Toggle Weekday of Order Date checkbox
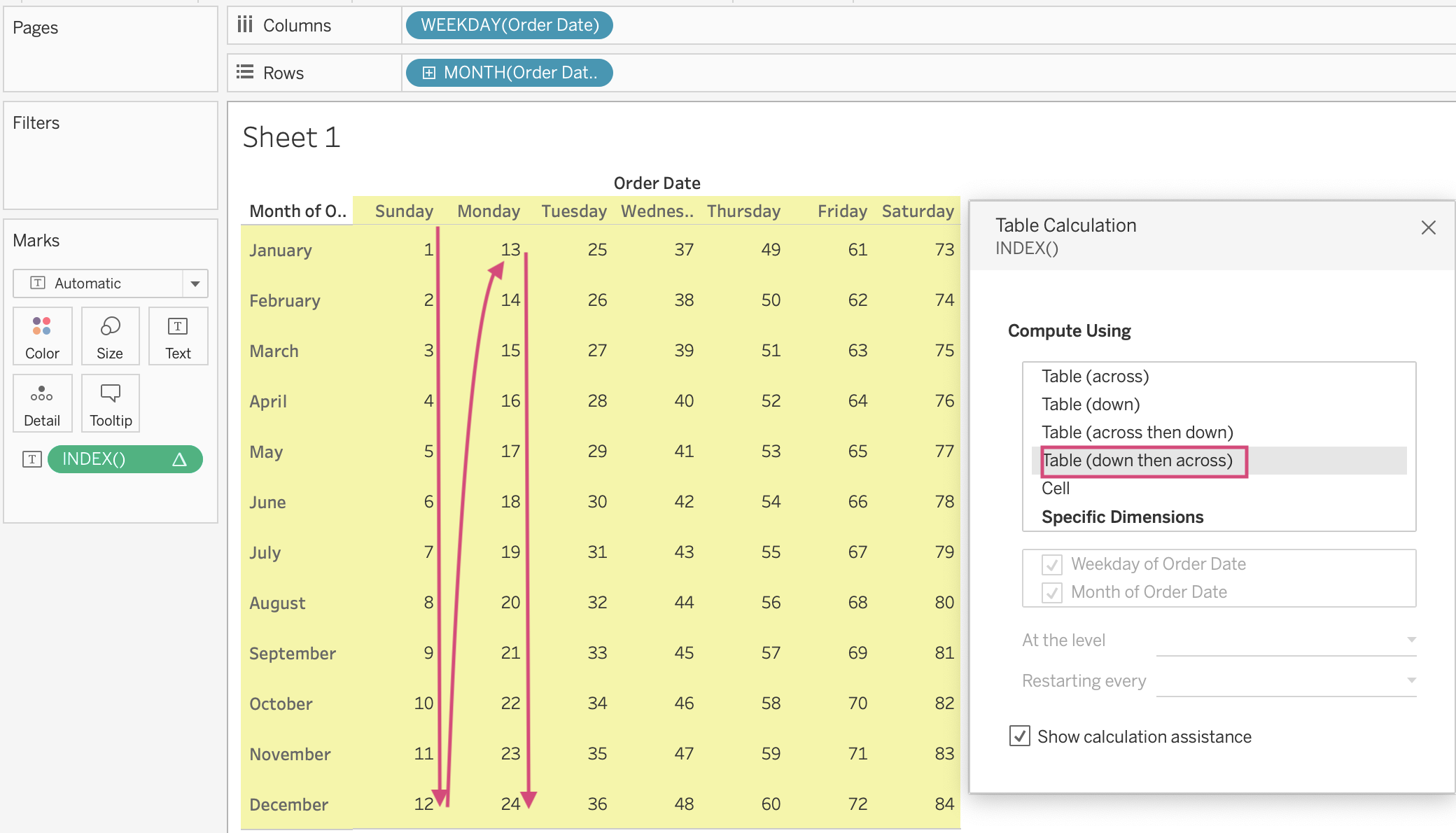The image size is (1456, 833). tap(1052, 564)
